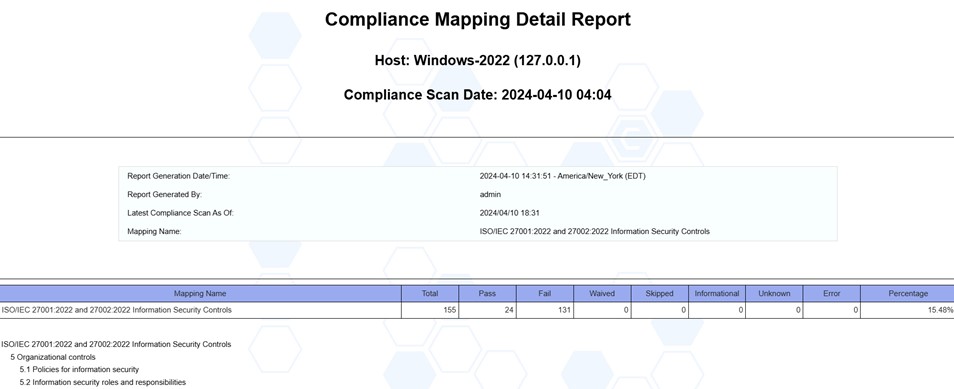Click the Report Generated By label

[164, 195]
